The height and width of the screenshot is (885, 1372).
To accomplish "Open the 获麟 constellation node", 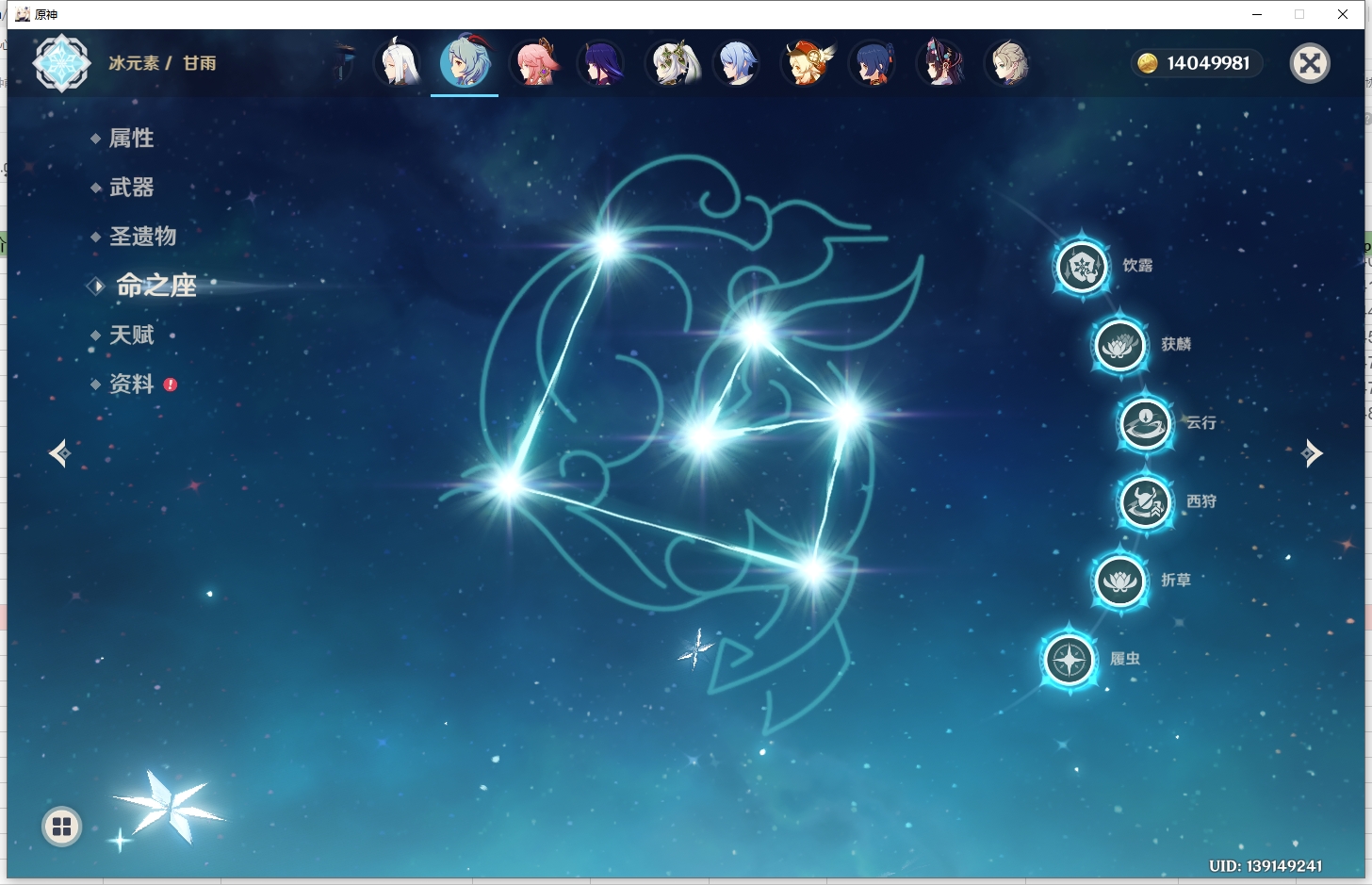I will pyautogui.click(x=1119, y=345).
